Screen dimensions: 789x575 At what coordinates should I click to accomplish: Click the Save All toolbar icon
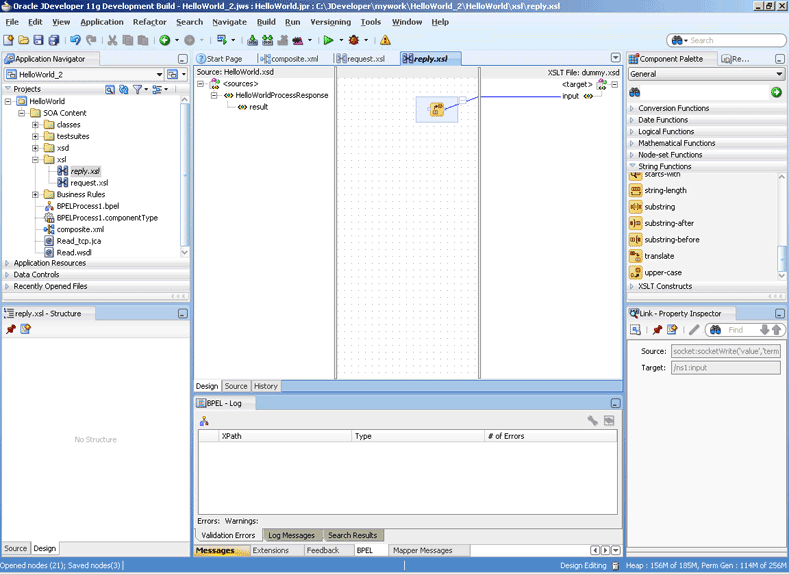coord(54,40)
